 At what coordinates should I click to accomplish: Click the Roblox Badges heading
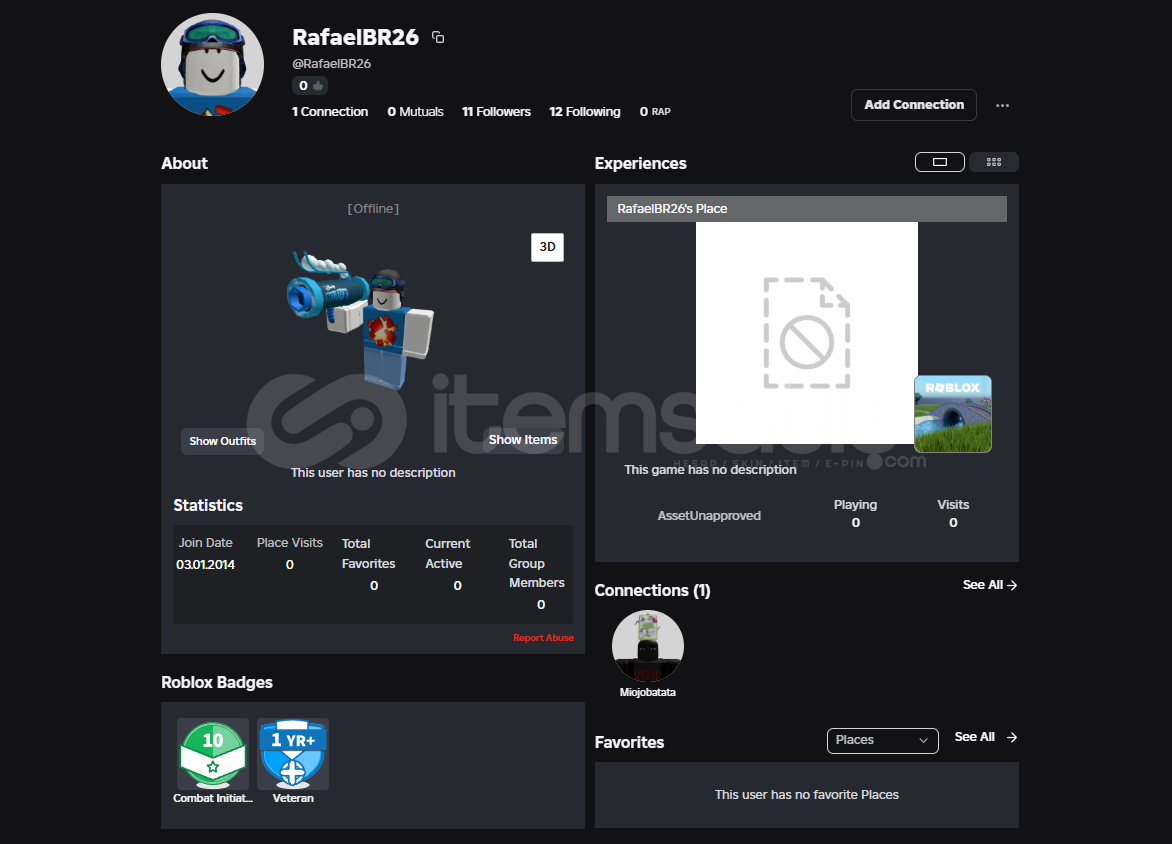click(217, 683)
